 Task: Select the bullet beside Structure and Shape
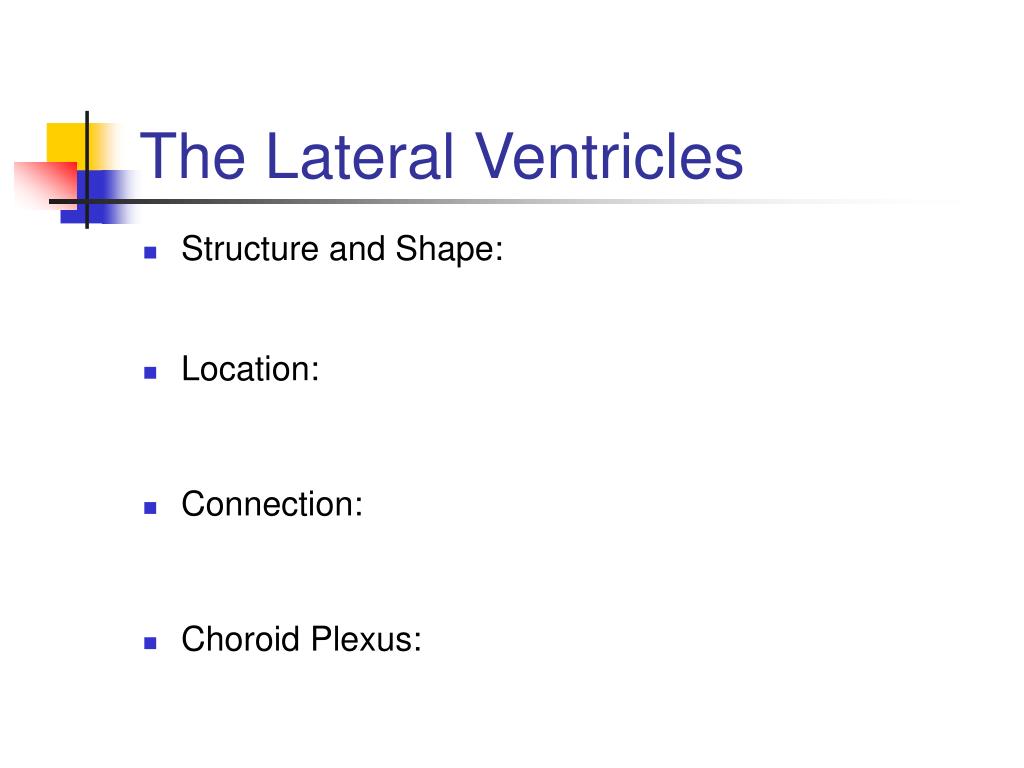click(x=150, y=252)
